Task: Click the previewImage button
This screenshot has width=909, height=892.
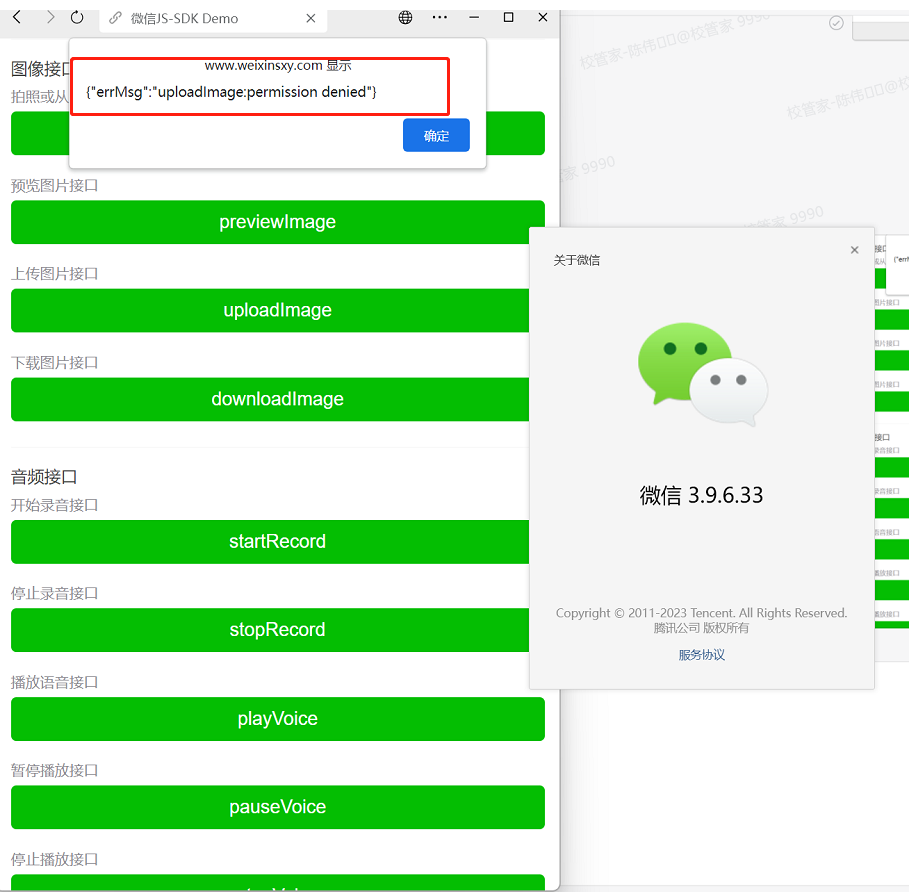Action: [278, 222]
